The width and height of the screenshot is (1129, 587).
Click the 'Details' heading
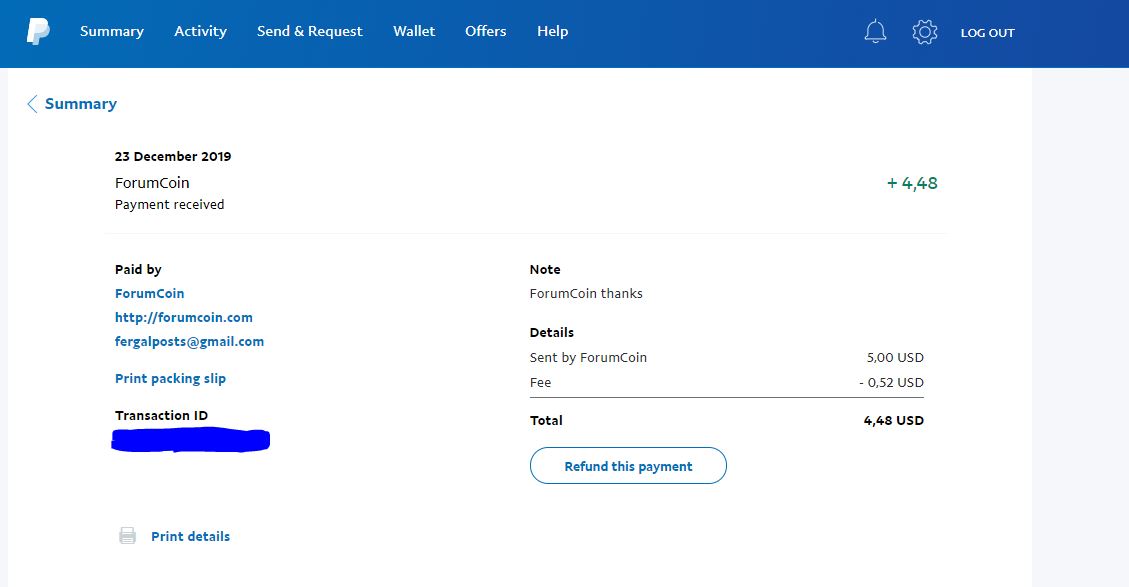[x=552, y=332]
